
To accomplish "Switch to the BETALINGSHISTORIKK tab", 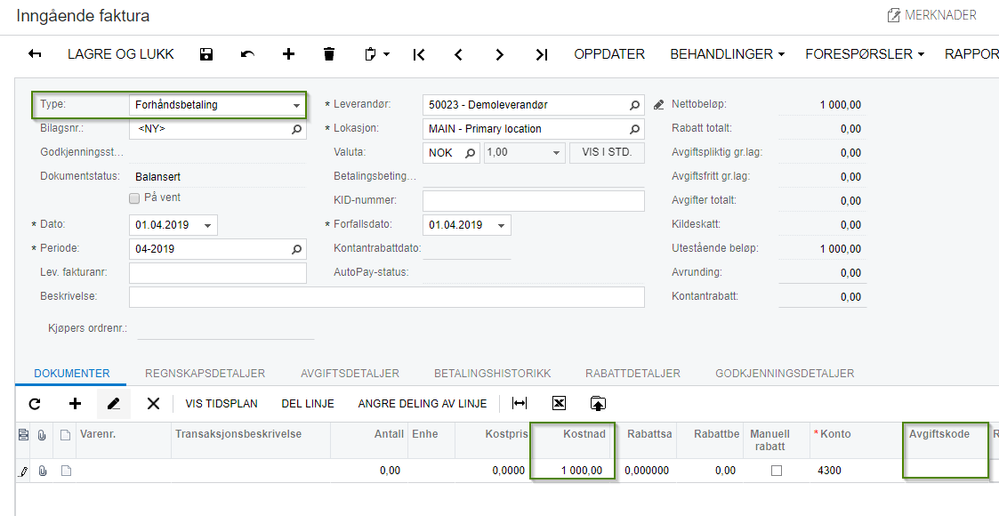I will coord(492,373).
